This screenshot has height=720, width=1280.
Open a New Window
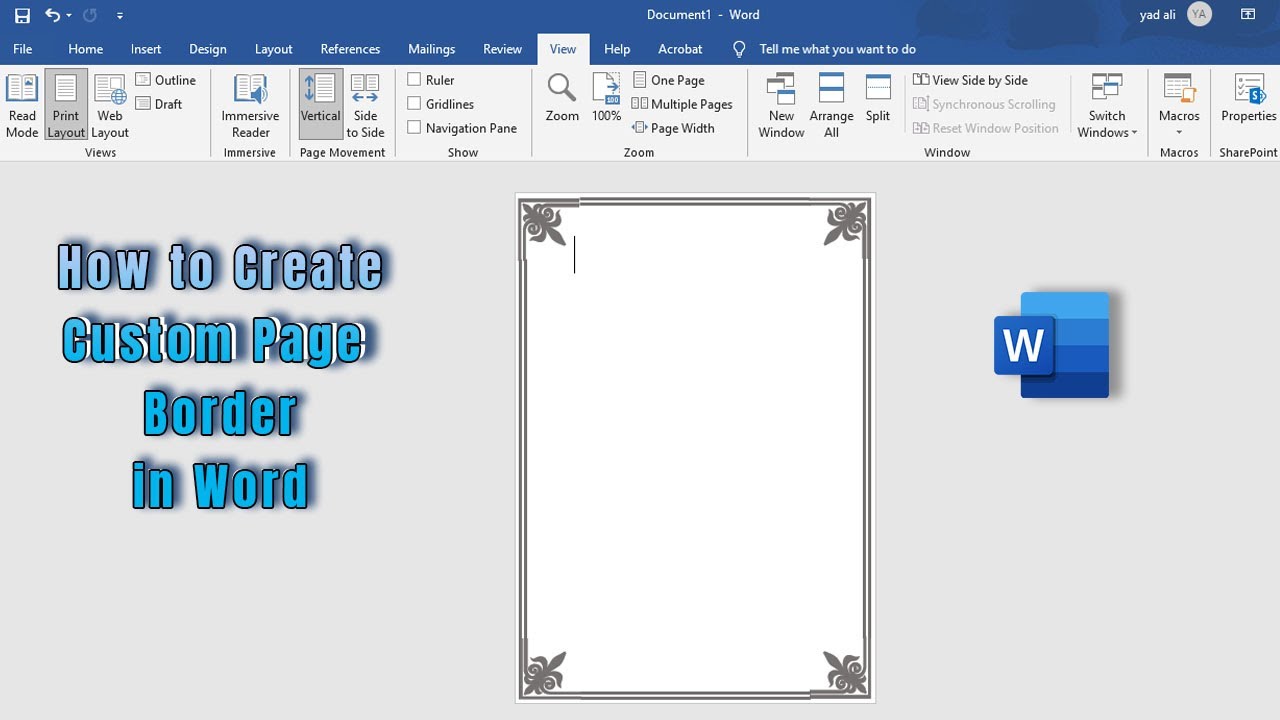point(781,105)
